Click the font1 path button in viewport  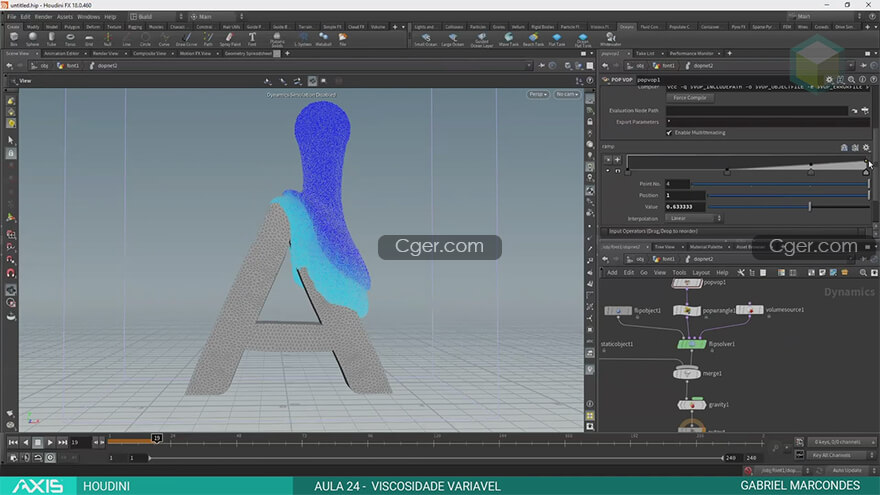[x=68, y=66]
